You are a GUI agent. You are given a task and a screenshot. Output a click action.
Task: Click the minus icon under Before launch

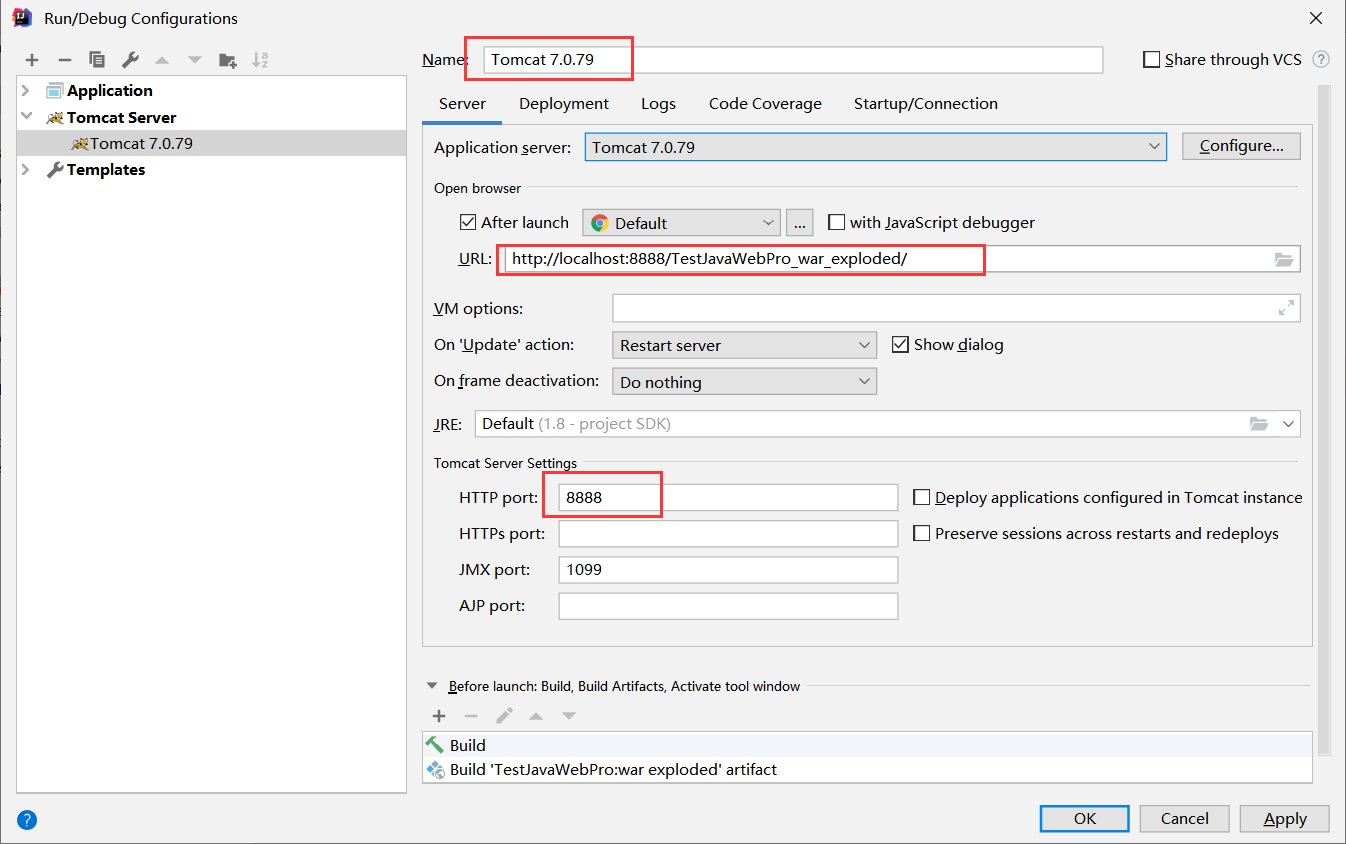pyautogui.click(x=471, y=716)
